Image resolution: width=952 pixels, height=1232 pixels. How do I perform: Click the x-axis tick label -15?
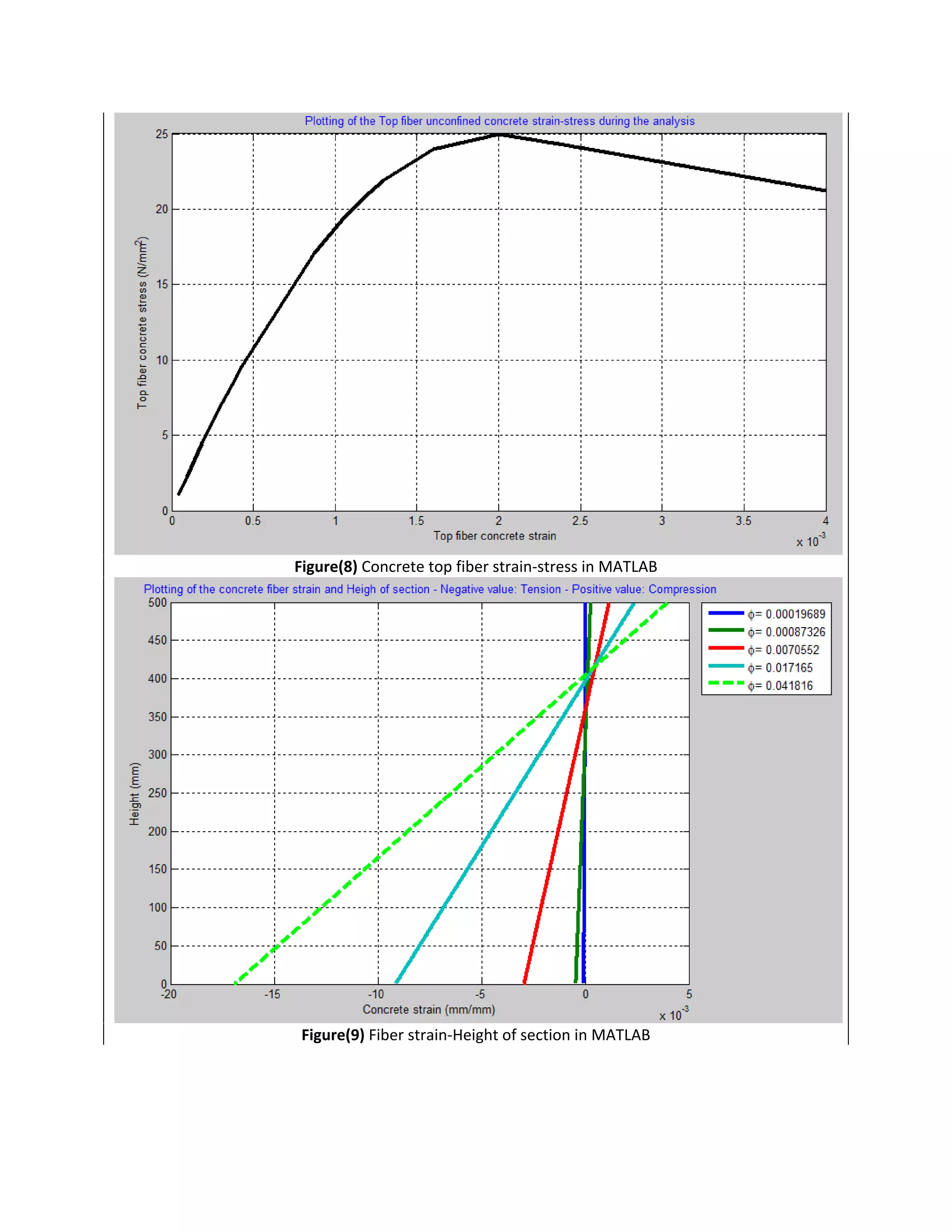coord(272,994)
